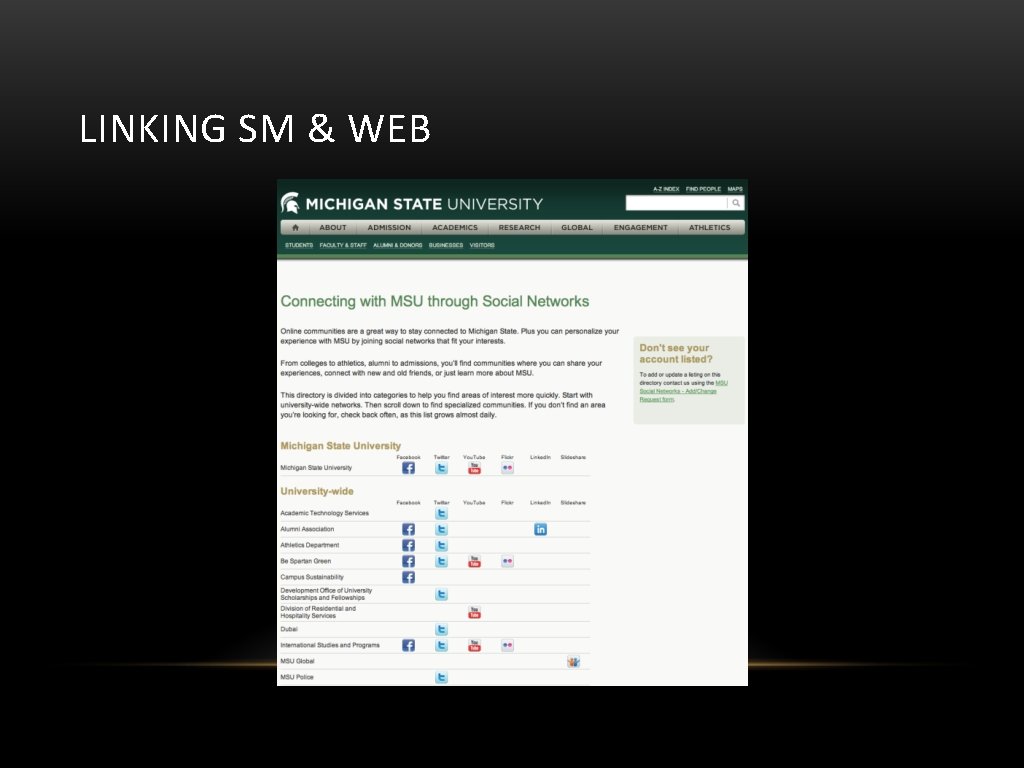The image size is (1024, 768).
Task: Open Michigan State University Flickr icon
Action: click(x=507, y=468)
